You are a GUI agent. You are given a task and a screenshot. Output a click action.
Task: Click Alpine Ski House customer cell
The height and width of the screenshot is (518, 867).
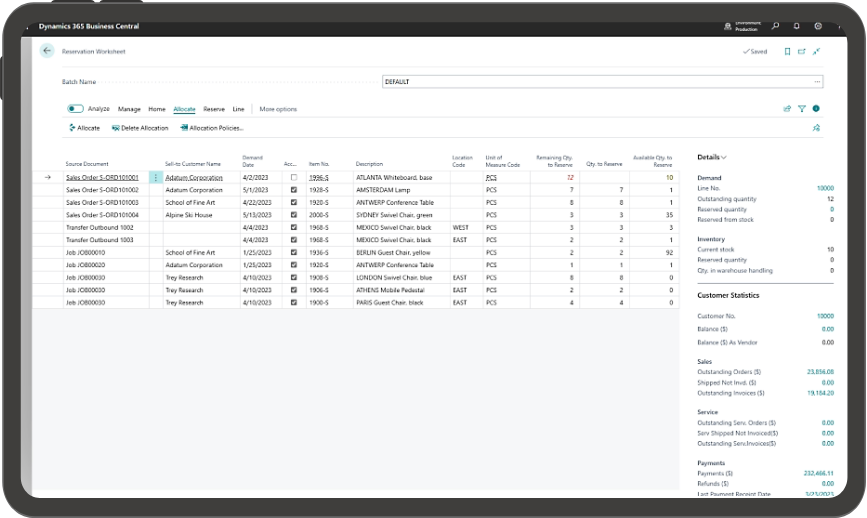189,215
